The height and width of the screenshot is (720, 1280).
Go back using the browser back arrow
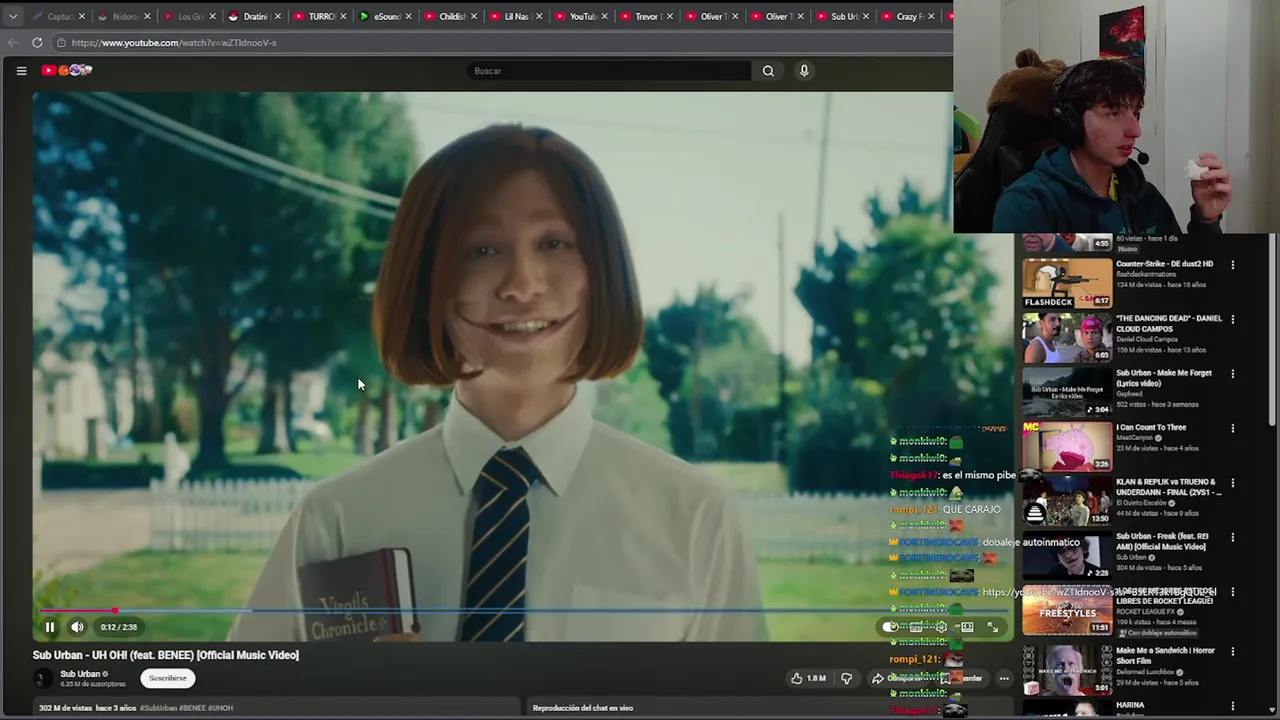click(12, 42)
